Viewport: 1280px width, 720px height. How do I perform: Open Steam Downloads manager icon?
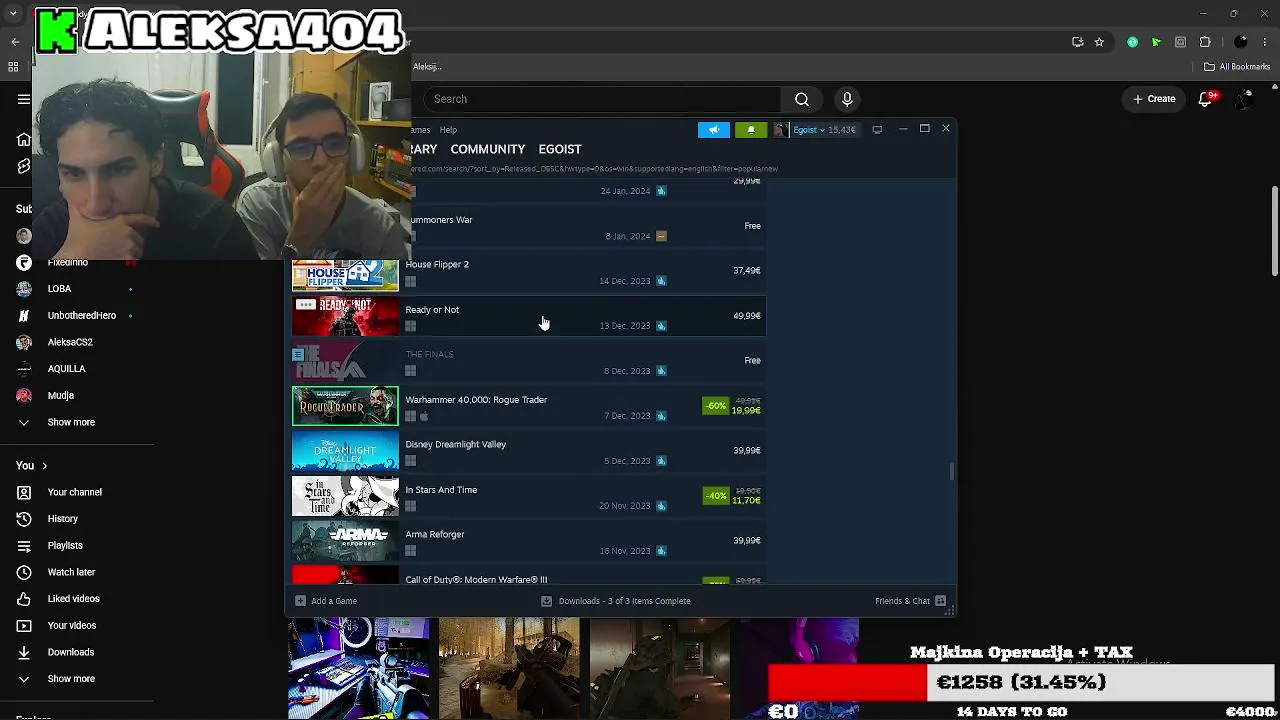click(x=546, y=601)
